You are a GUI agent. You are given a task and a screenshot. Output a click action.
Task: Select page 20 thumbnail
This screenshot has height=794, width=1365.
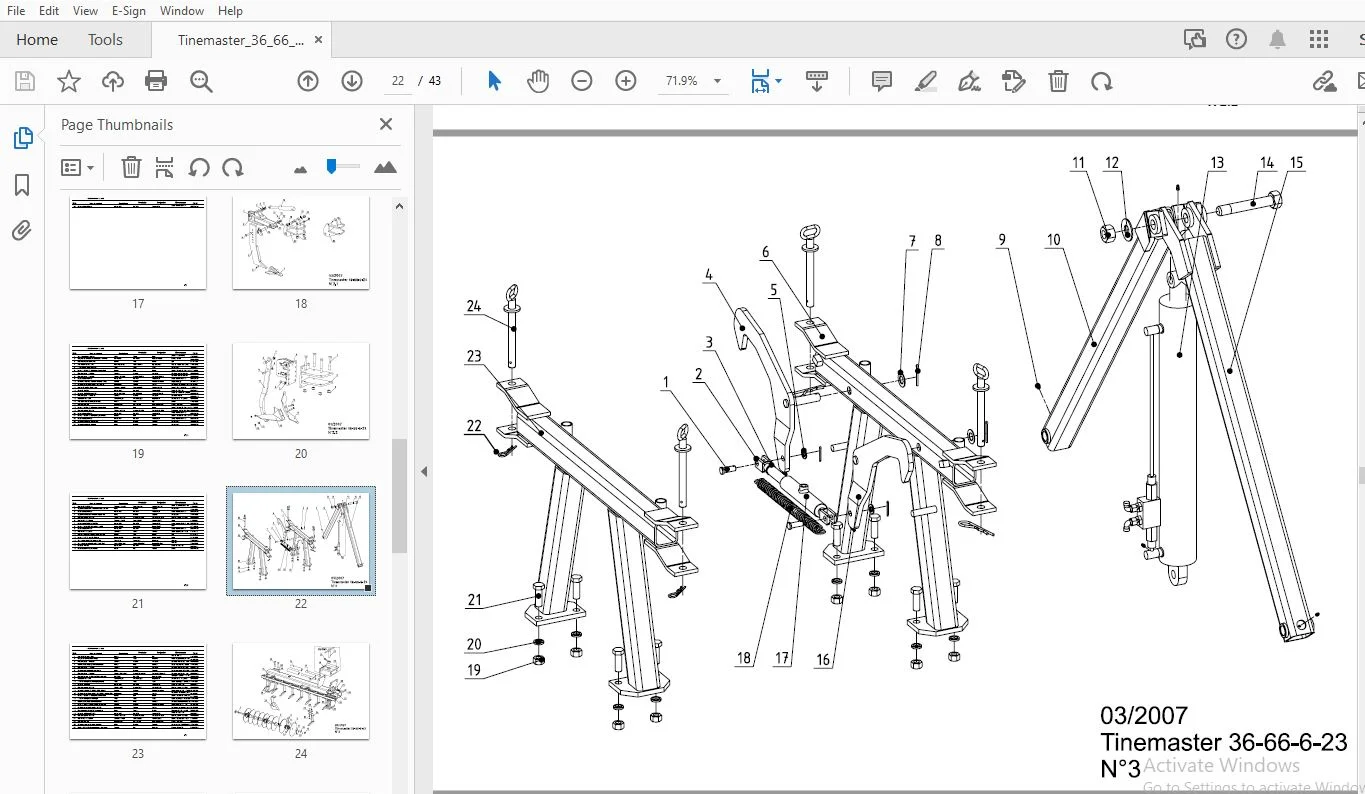301,391
